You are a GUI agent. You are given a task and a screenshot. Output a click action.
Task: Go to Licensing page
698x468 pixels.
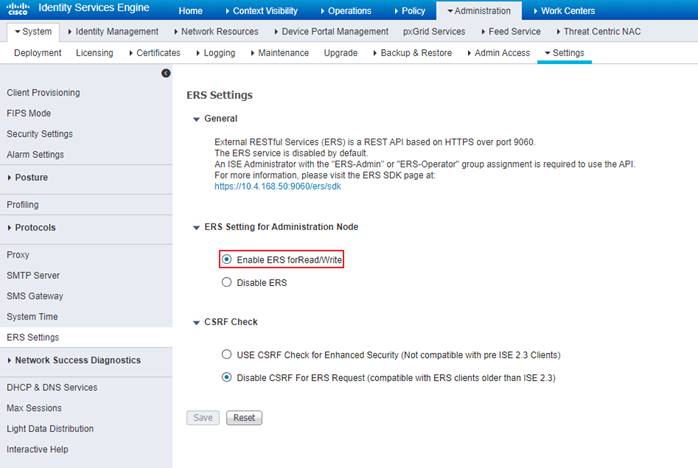point(94,53)
